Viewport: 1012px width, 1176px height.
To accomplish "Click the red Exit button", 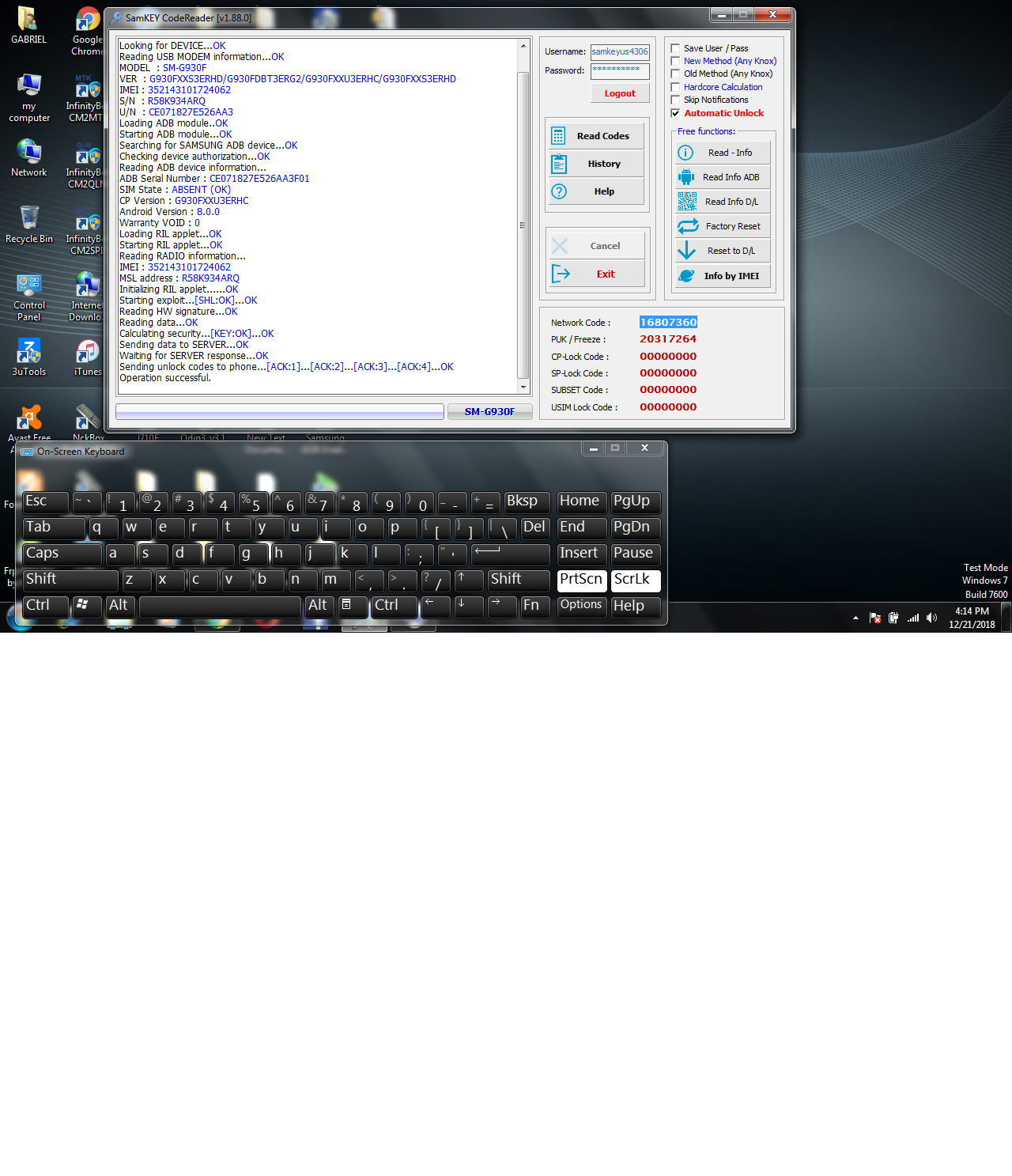I will (597, 274).
